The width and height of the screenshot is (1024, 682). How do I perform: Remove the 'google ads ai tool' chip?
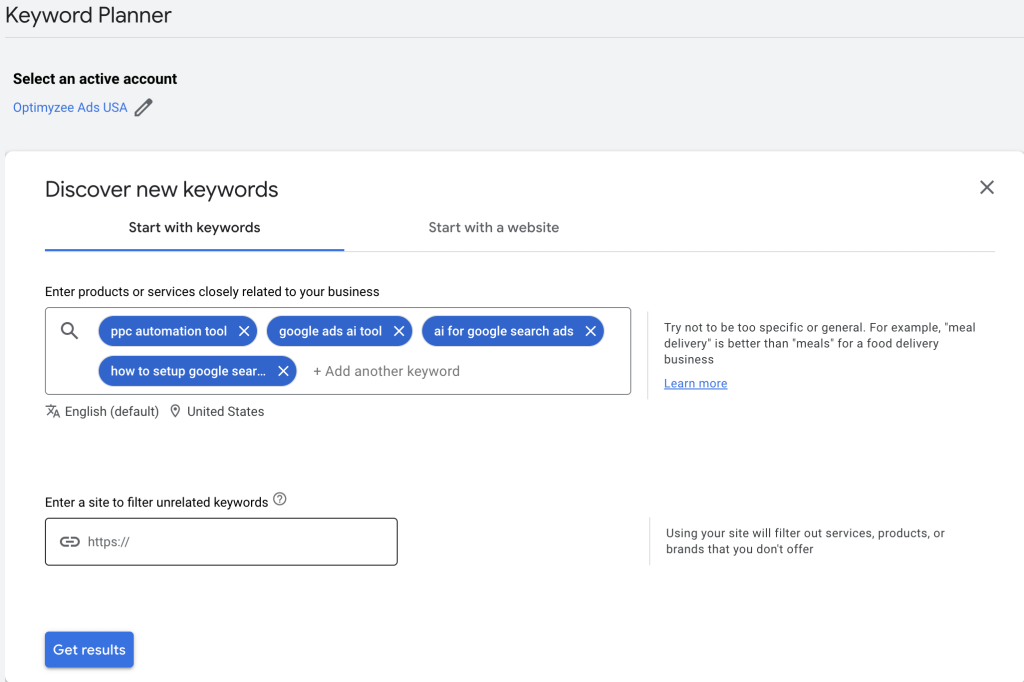[399, 331]
